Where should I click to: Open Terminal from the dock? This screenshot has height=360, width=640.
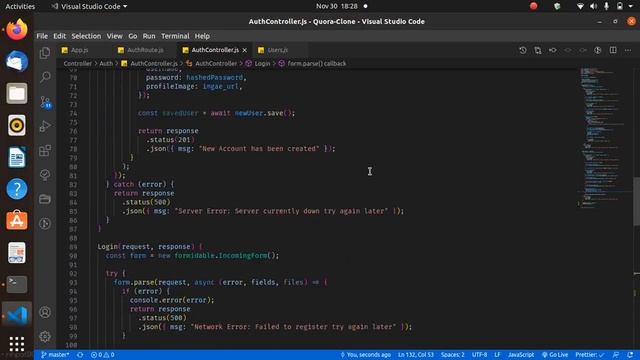tap(17, 284)
